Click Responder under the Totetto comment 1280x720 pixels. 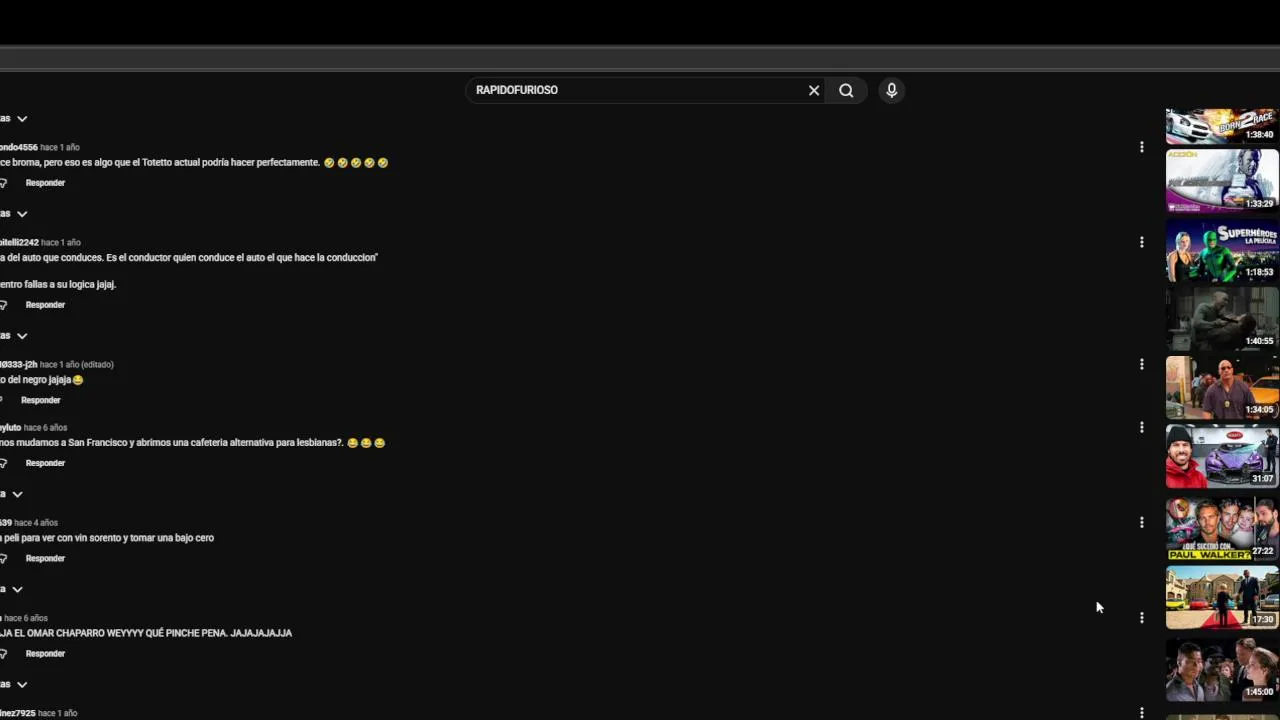45,183
